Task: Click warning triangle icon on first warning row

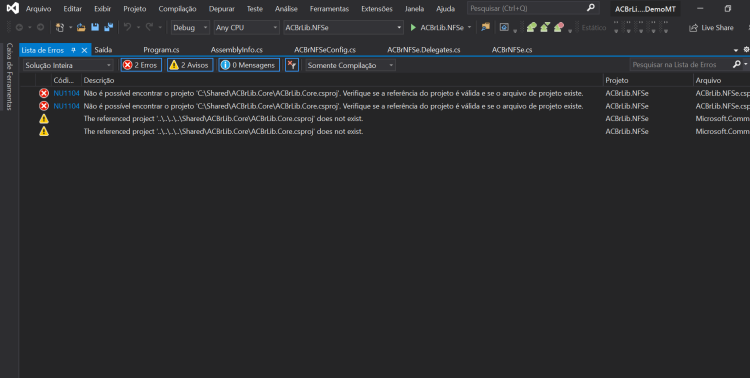Action: [44, 119]
